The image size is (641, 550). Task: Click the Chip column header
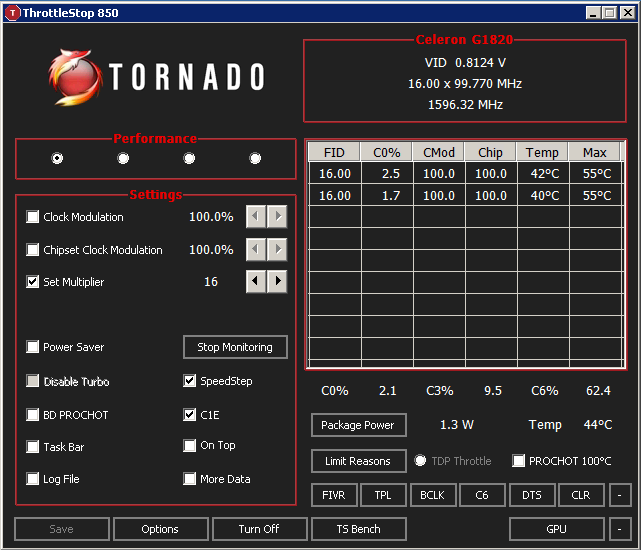point(490,152)
